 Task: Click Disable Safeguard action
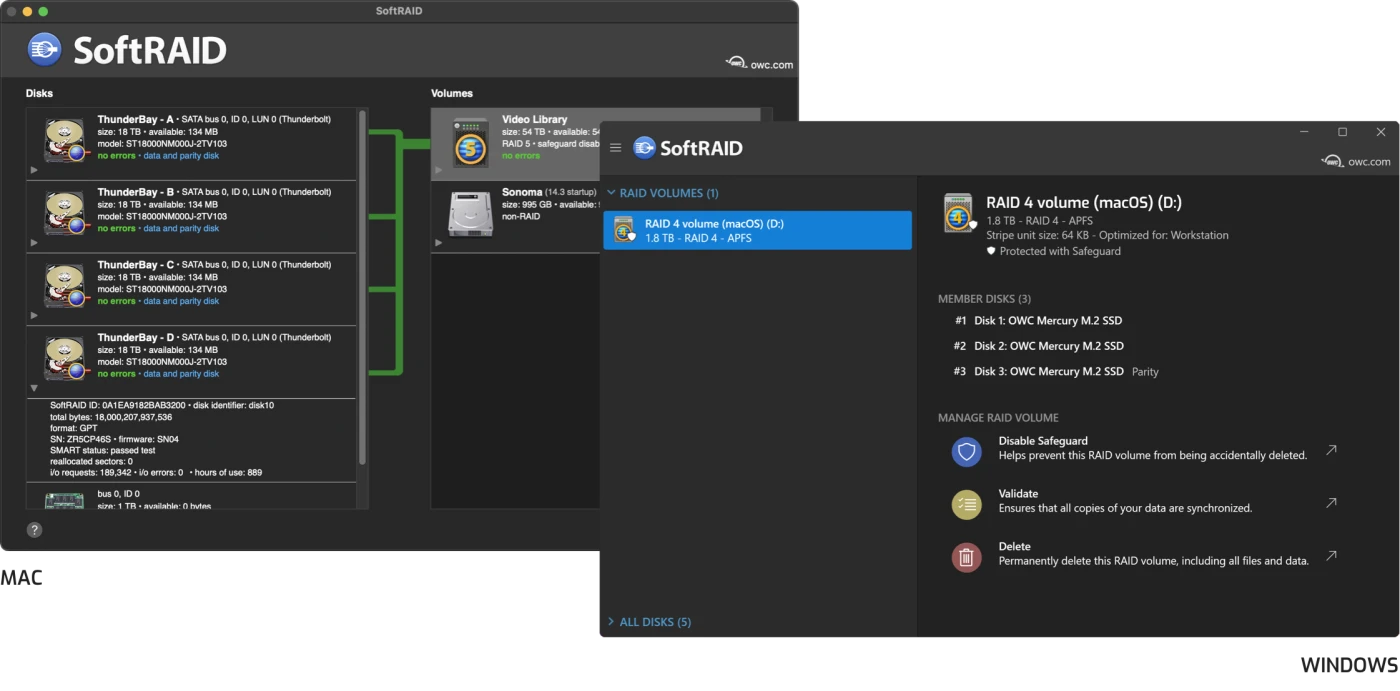pyautogui.click(x=1152, y=448)
